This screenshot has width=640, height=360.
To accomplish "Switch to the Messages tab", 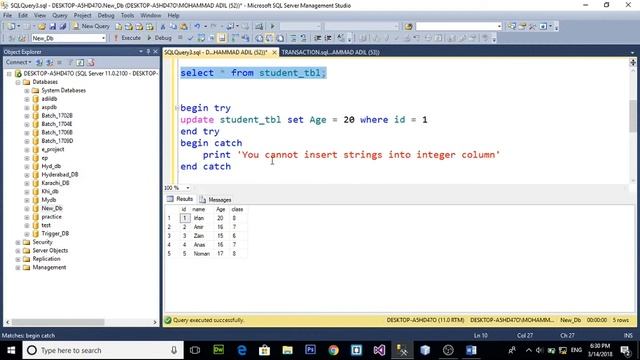I will point(216,200).
